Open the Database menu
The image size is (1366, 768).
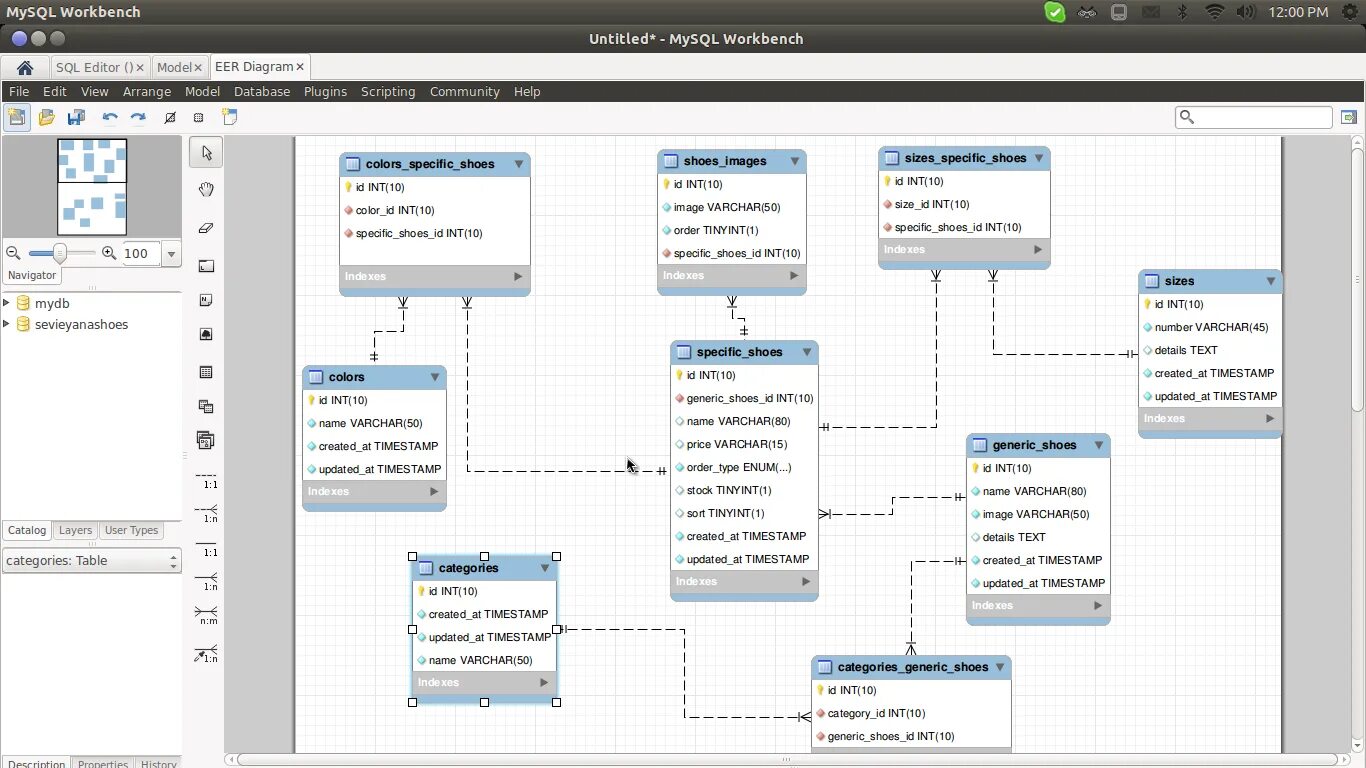pyautogui.click(x=262, y=91)
